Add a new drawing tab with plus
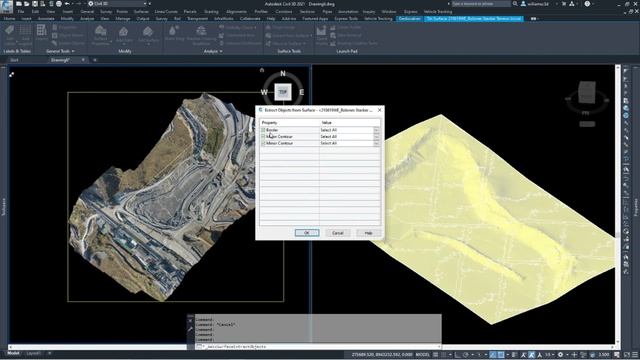Image resolution: width=640 pixels, height=360 pixels. (x=95, y=60)
